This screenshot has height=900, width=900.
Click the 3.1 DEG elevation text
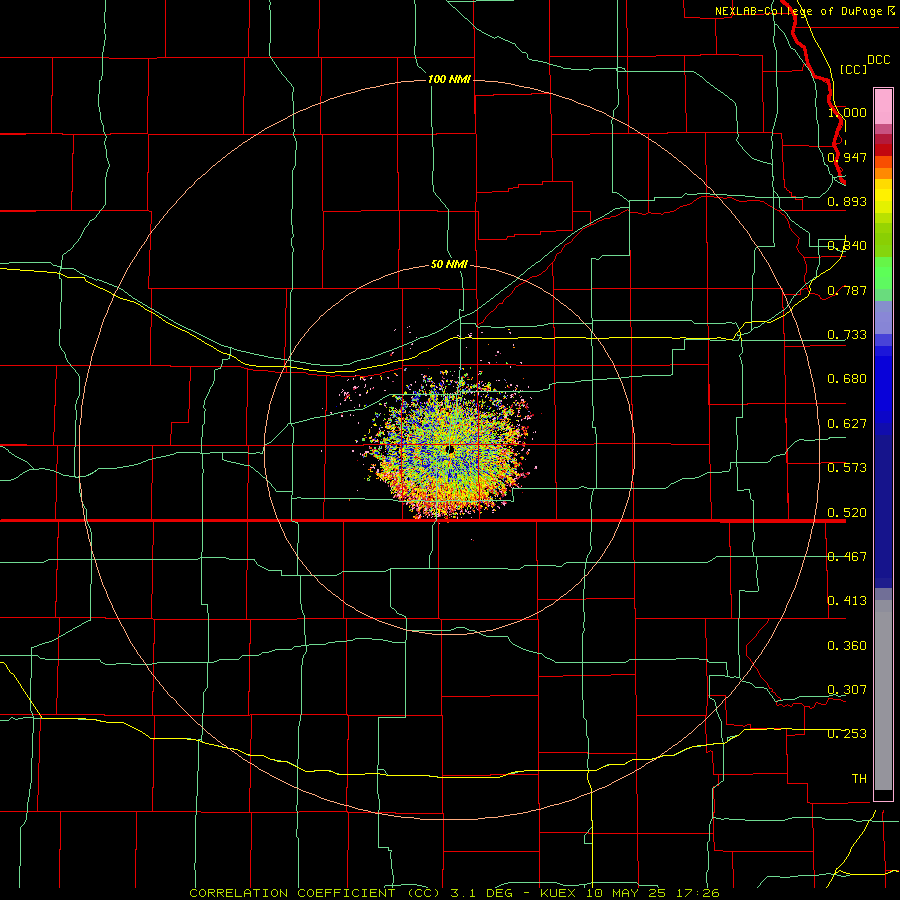pos(486,893)
